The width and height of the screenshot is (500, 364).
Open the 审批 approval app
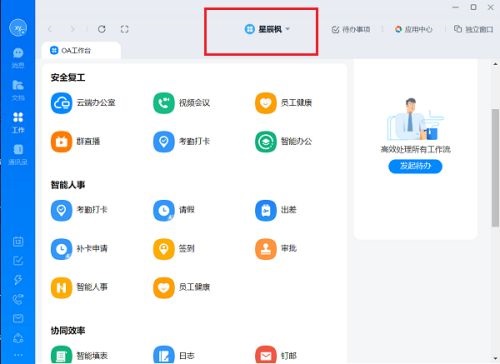pyautogui.click(x=276, y=249)
